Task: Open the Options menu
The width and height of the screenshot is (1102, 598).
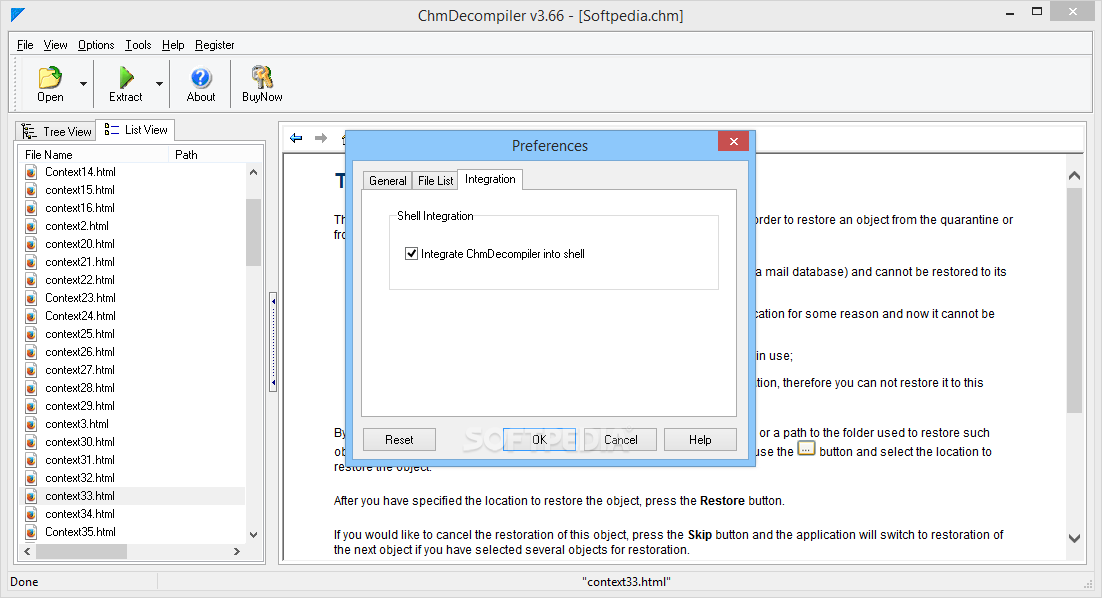Action: [96, 45]
